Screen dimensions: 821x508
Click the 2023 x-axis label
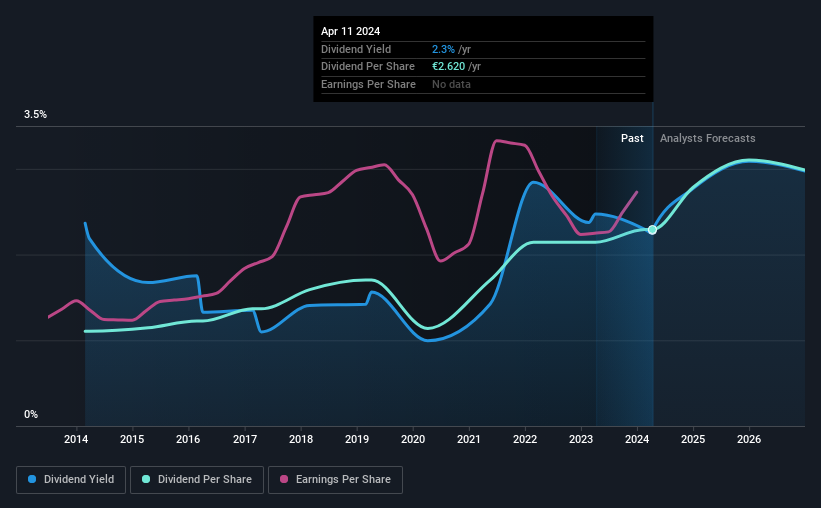[x=581, y=439]
